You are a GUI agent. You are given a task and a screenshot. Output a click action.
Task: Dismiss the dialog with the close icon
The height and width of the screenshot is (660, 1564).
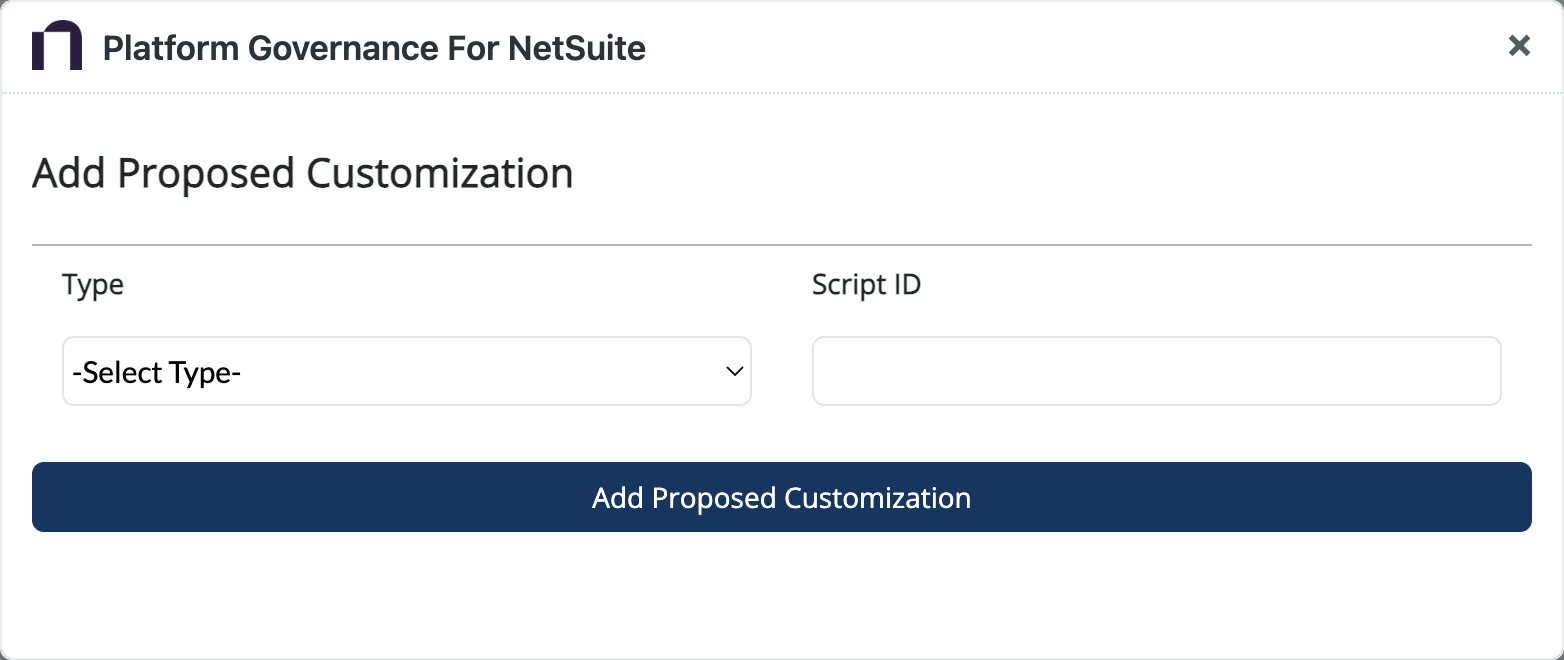(x=1519, y=45)
